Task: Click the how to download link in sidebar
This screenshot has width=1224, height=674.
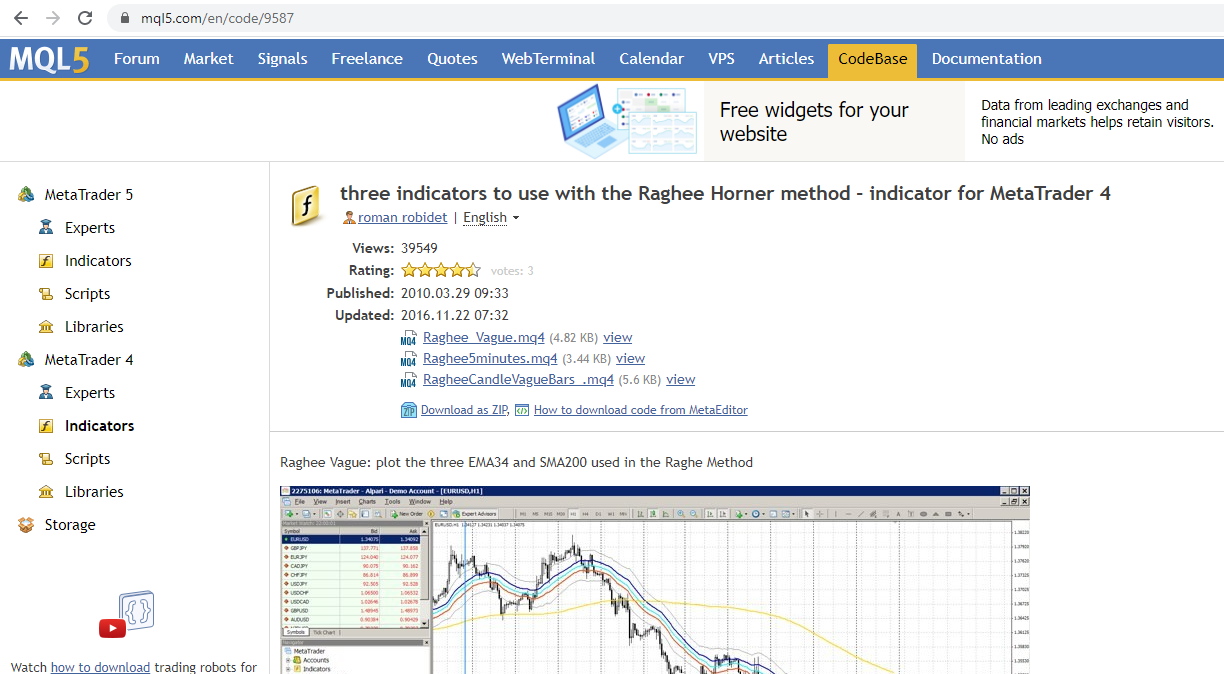Action: coord(100,667)
